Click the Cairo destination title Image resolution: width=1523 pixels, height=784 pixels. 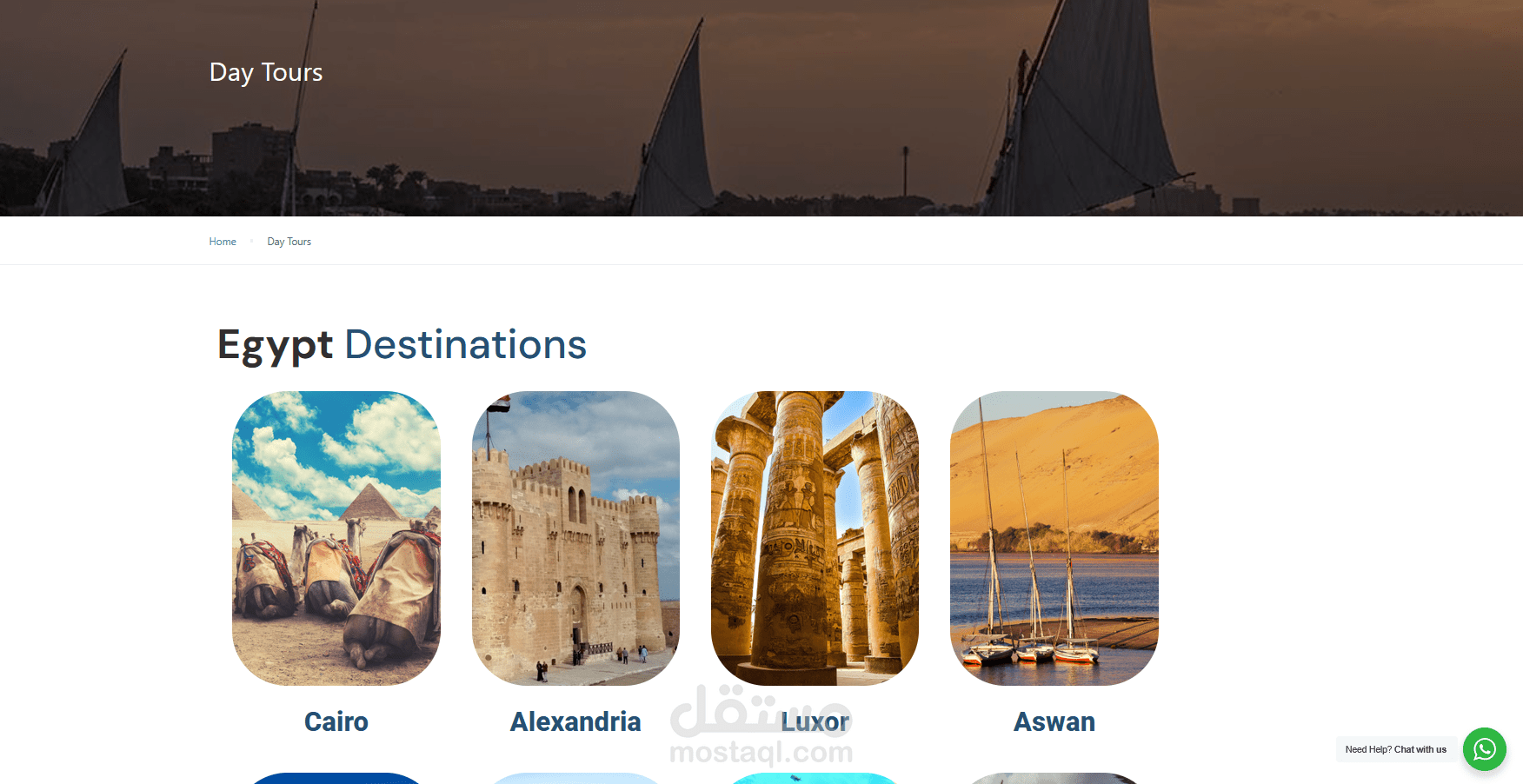coord(336,721)
